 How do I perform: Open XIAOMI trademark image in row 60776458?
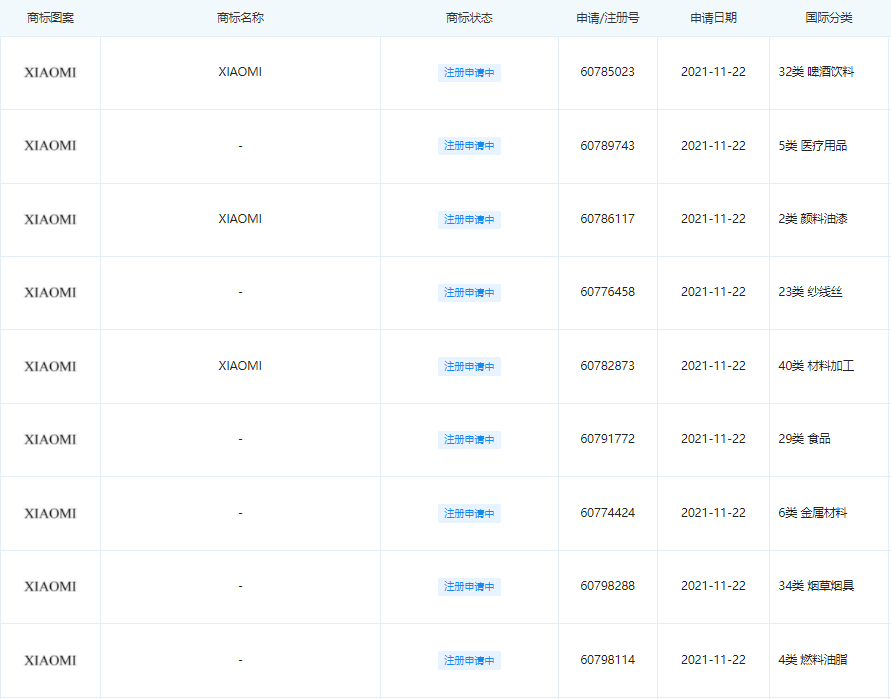click(x=51, y=293)
